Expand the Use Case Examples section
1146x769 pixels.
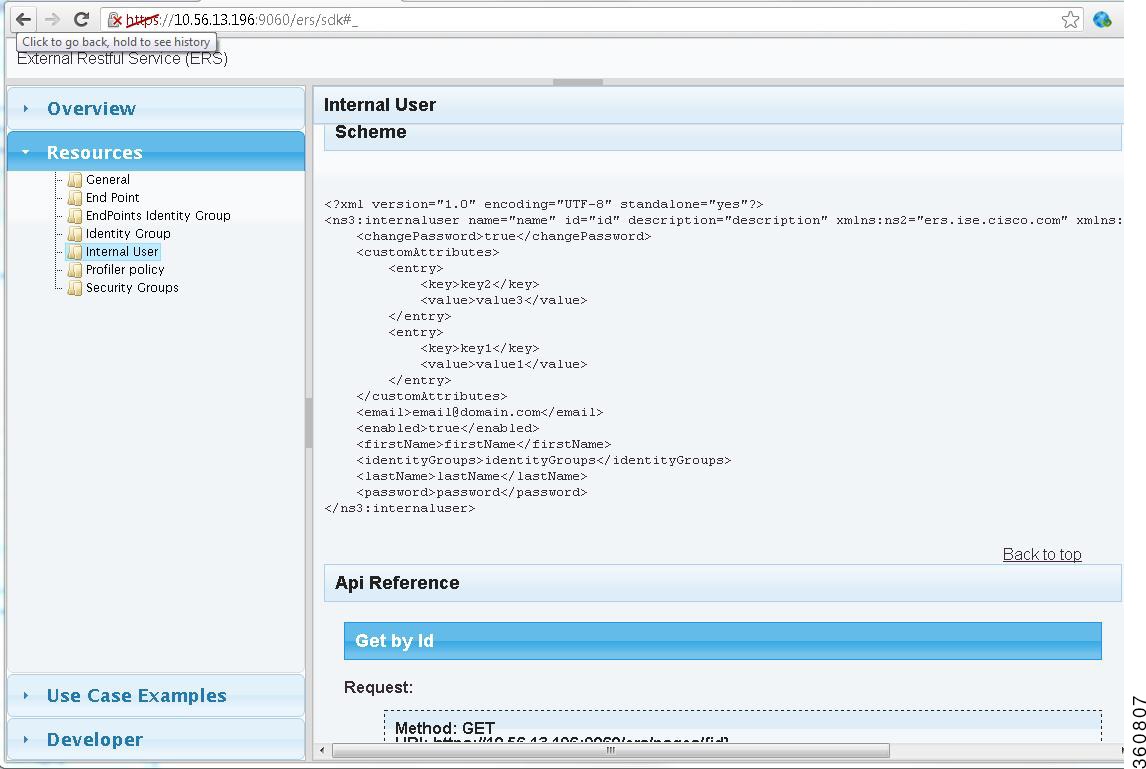click(x=156, y=695)
